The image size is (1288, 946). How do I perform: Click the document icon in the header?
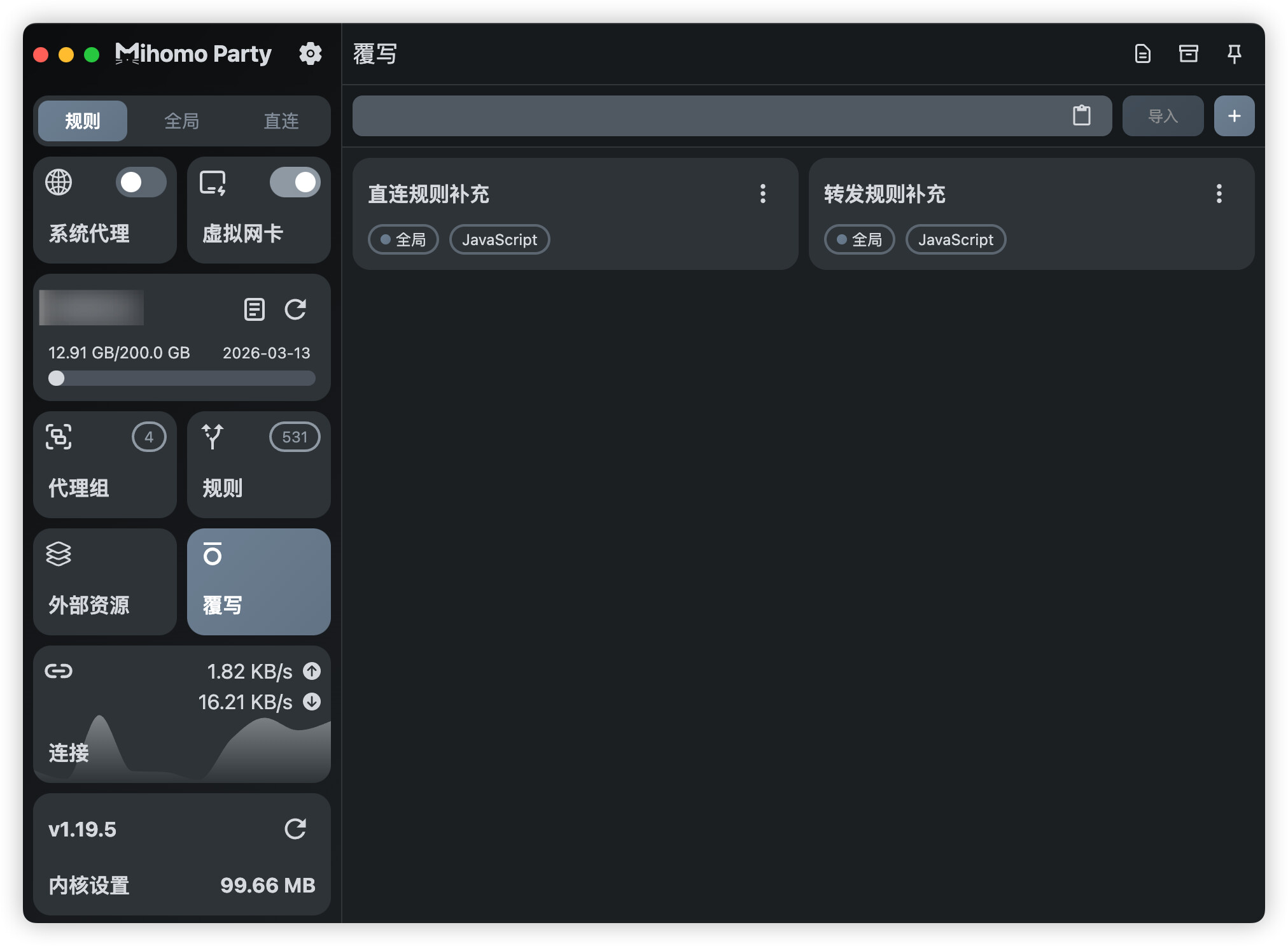(x=1142, y=53)
